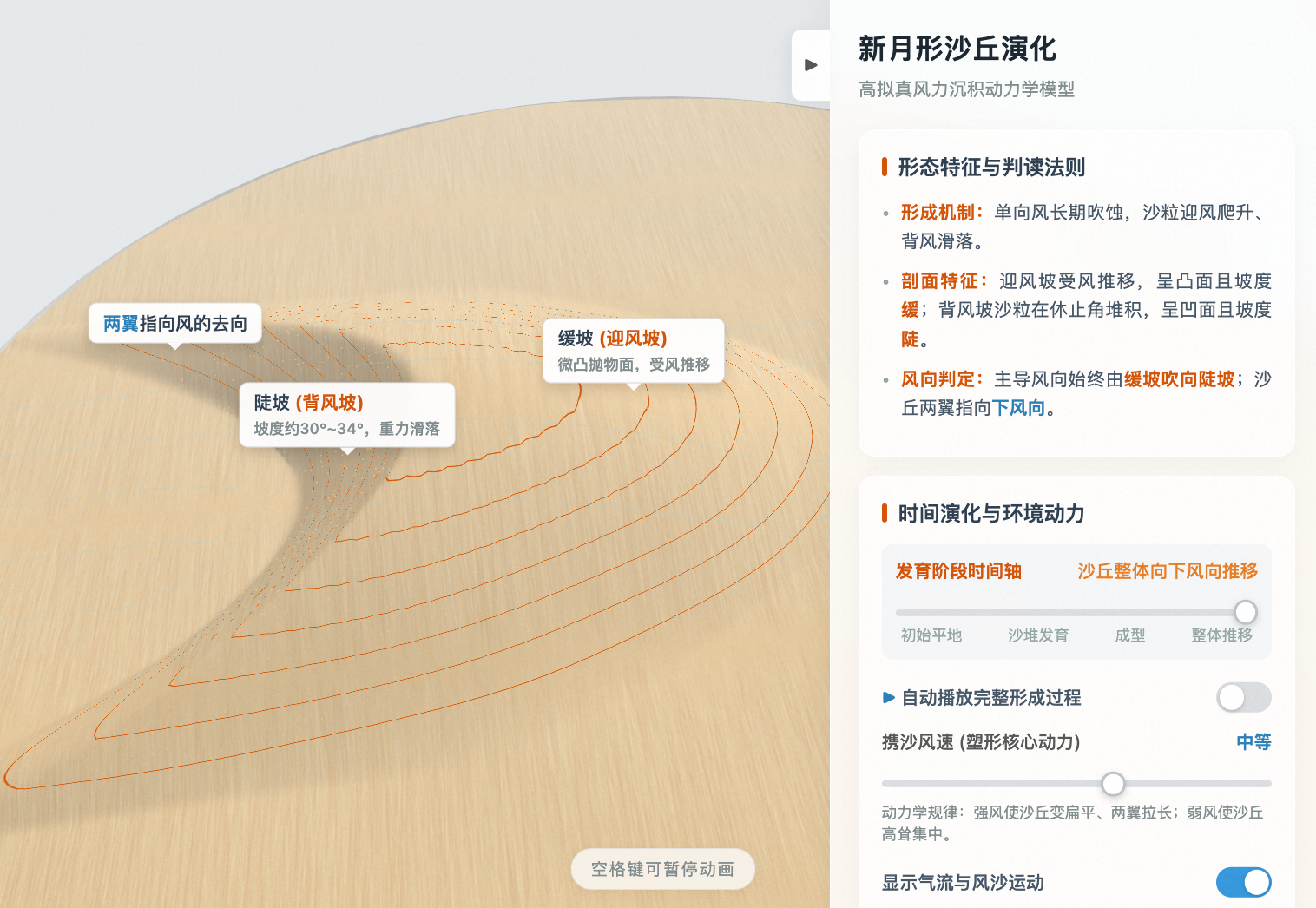Jump to 初始平地 stage on the timeline
Viewport: 1316px width, 908px height.
tap(931, 635)
